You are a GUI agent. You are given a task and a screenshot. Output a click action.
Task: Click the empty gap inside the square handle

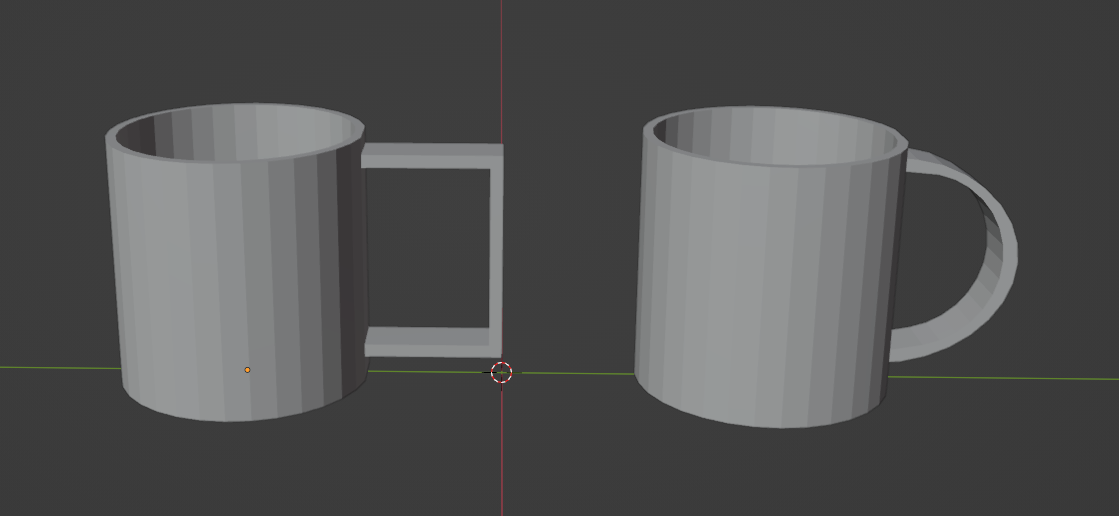coord(428,248)
